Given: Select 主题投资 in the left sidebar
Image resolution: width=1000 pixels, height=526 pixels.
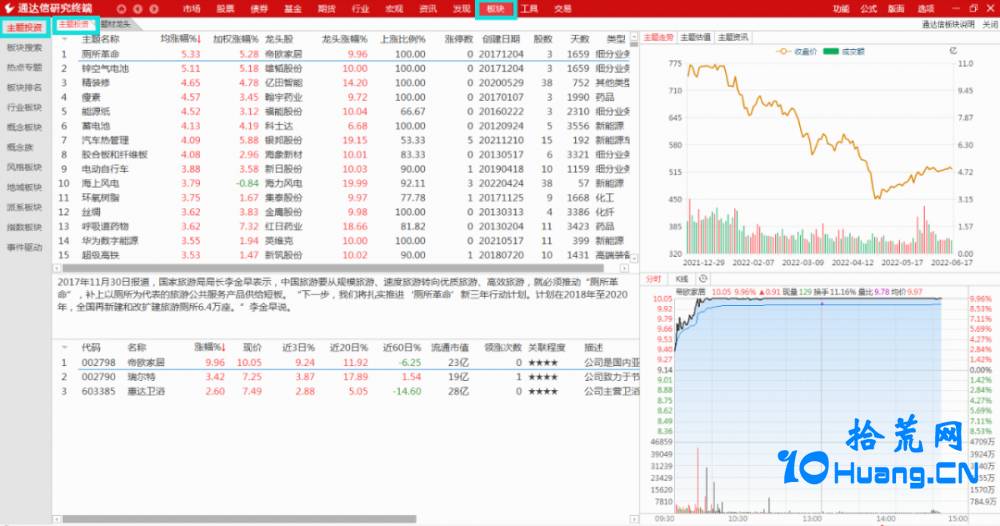Looking at the screenshot, I should point(24,28).
